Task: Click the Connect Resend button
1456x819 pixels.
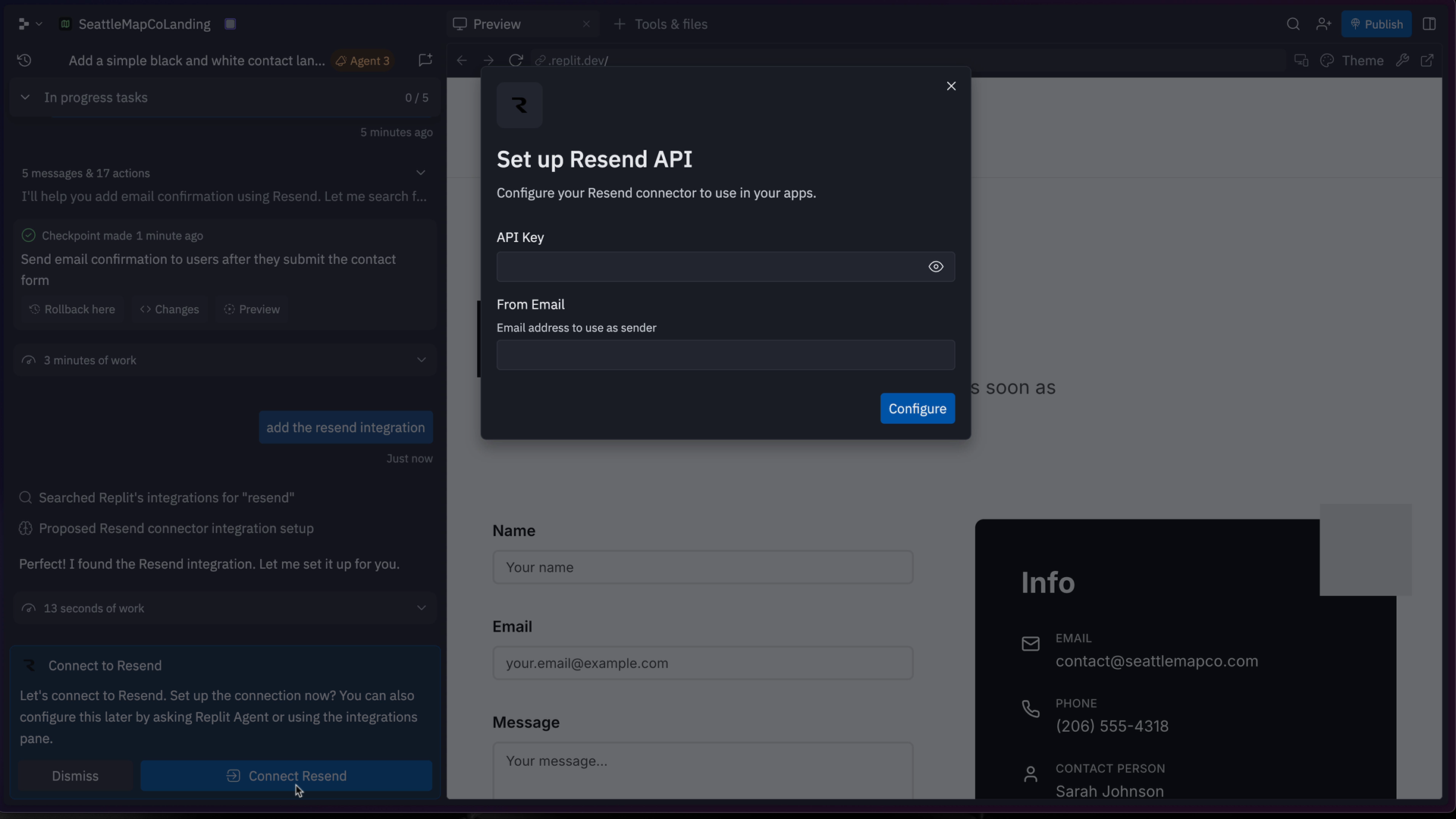Action: [x=286, y=776]
